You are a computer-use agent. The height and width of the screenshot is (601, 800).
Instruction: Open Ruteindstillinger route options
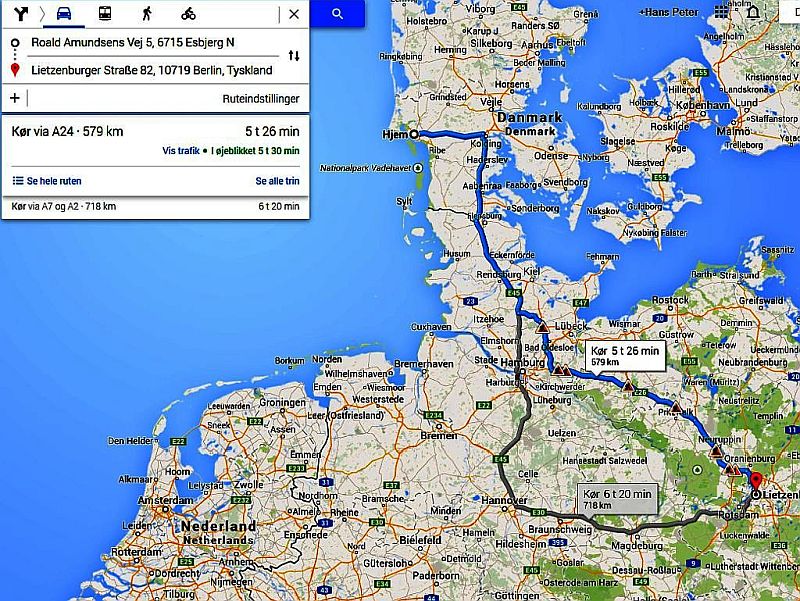point(261,99)
